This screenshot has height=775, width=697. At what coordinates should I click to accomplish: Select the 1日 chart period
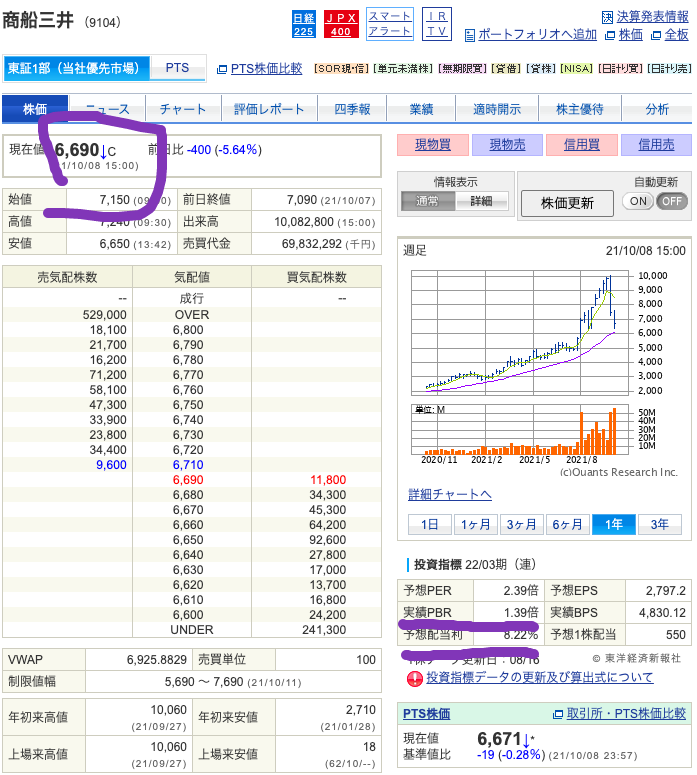click(x=430, y=524)
